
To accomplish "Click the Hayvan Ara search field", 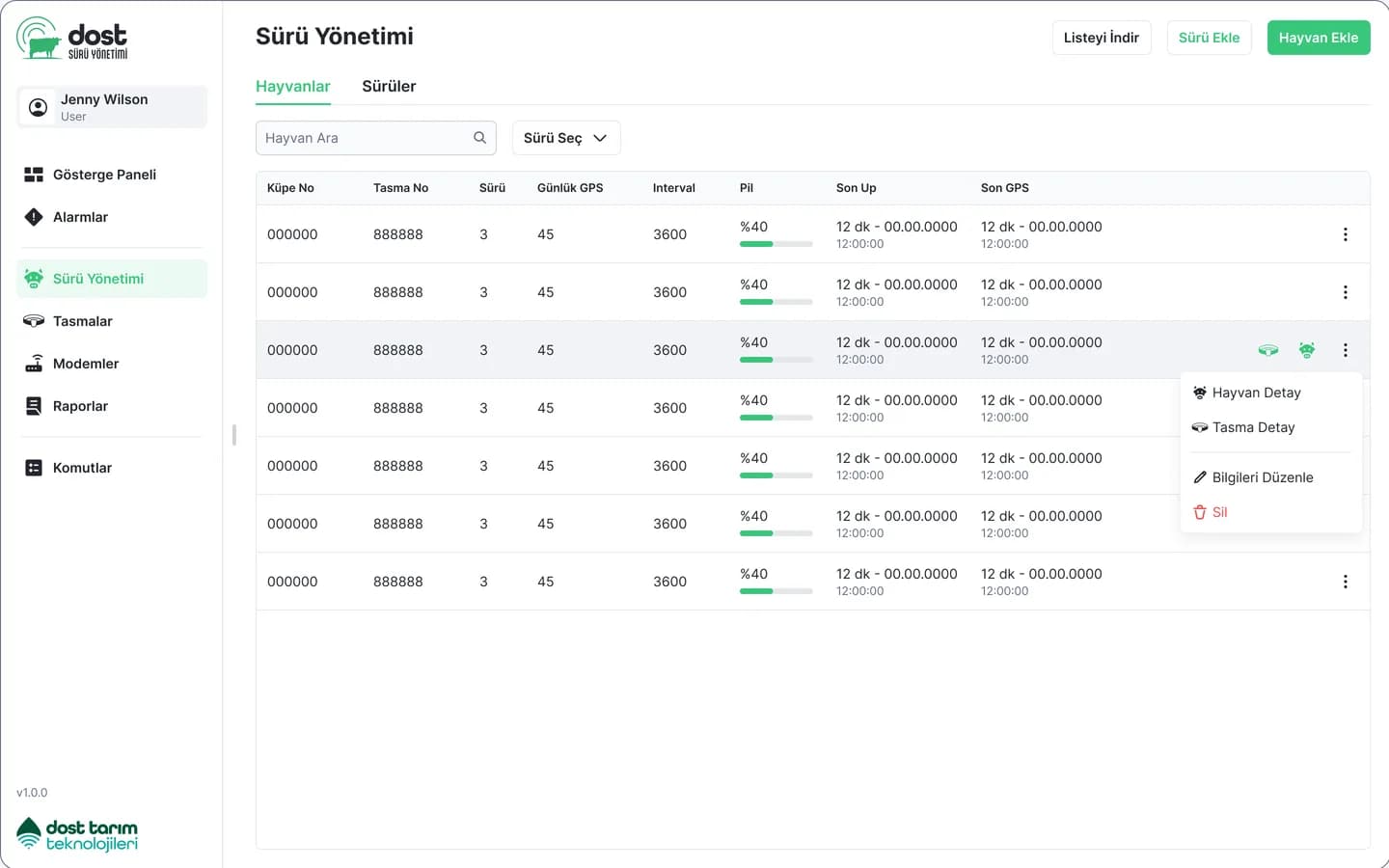I will [376, 138].
